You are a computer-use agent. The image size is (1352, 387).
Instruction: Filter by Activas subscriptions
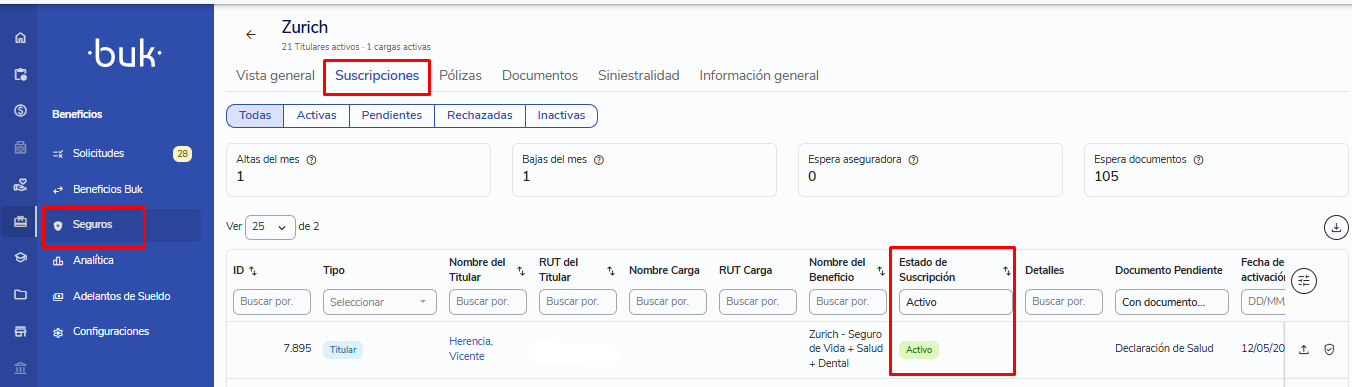click(x=316, y=116)
